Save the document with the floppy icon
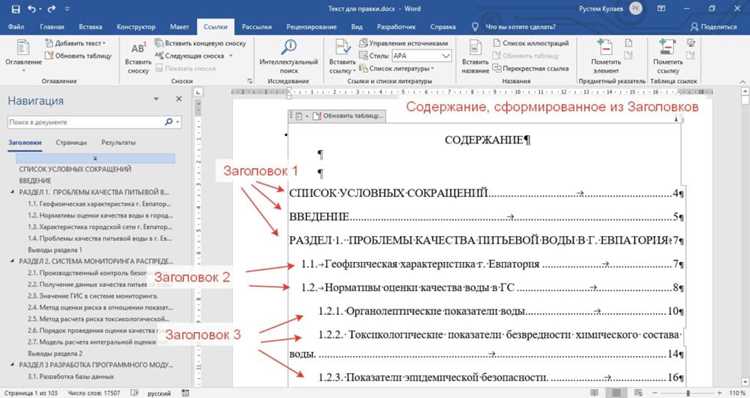The width and height of the screenshot is (750, 398). pyautogui.click(x=15, y=9)
